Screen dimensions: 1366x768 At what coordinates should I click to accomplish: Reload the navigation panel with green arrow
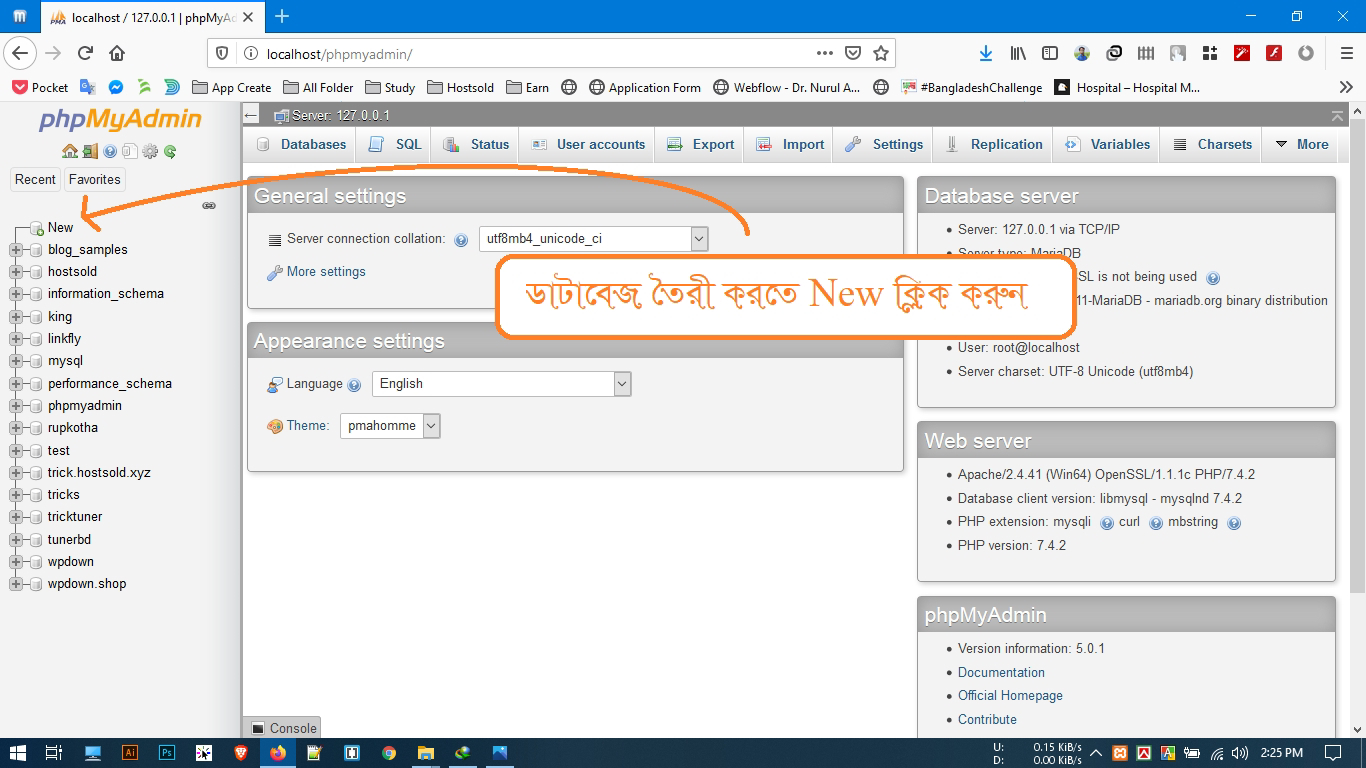click(170, 152)
